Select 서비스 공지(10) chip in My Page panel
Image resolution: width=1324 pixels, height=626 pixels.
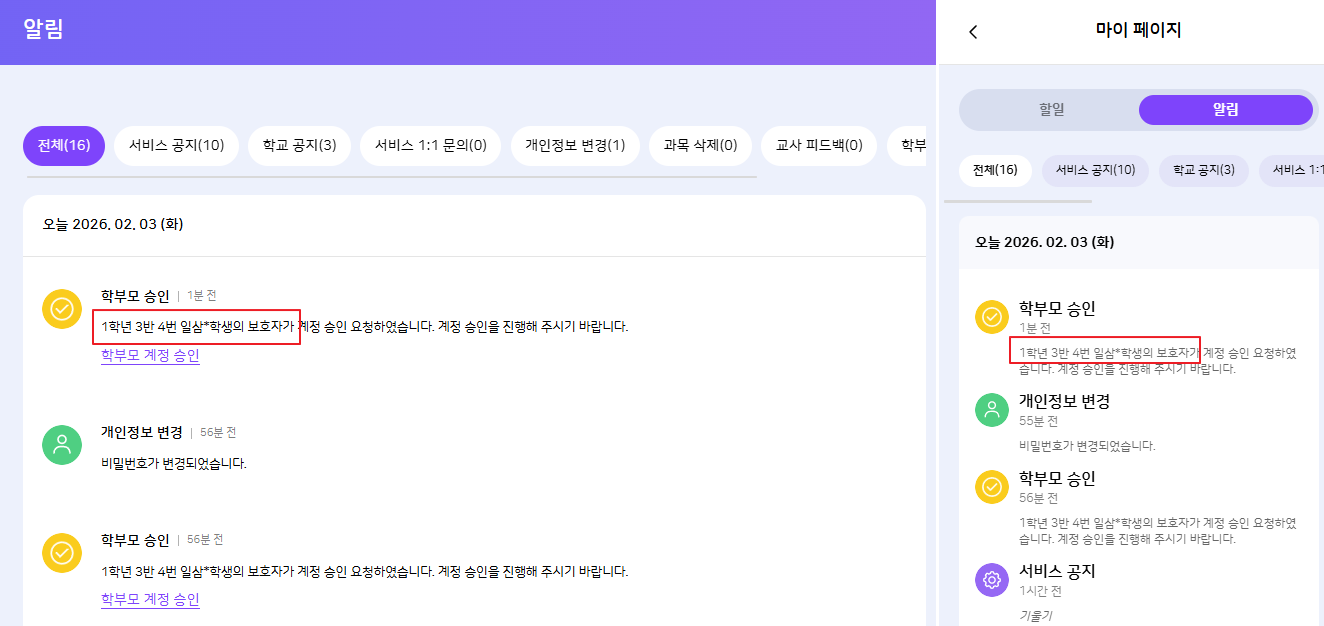1095,171
